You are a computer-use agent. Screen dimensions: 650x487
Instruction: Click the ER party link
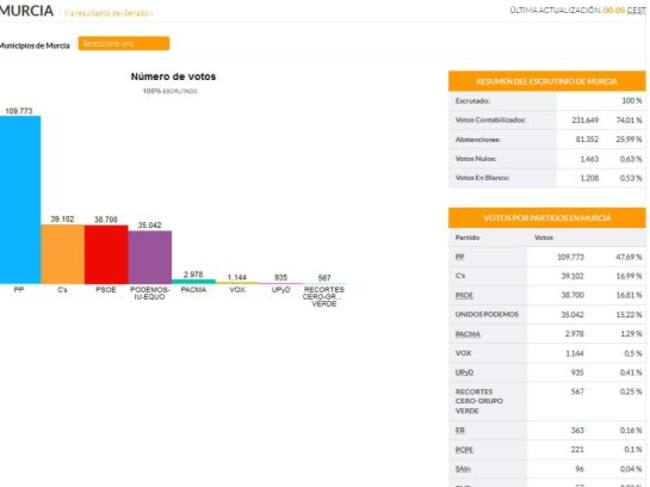pos(459,429)
